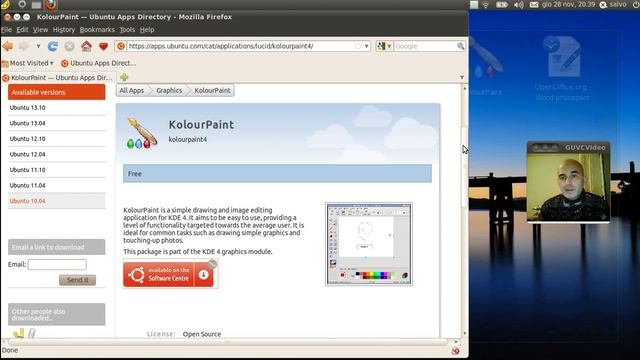Launch Firefox from the top panel

point(51,4)
